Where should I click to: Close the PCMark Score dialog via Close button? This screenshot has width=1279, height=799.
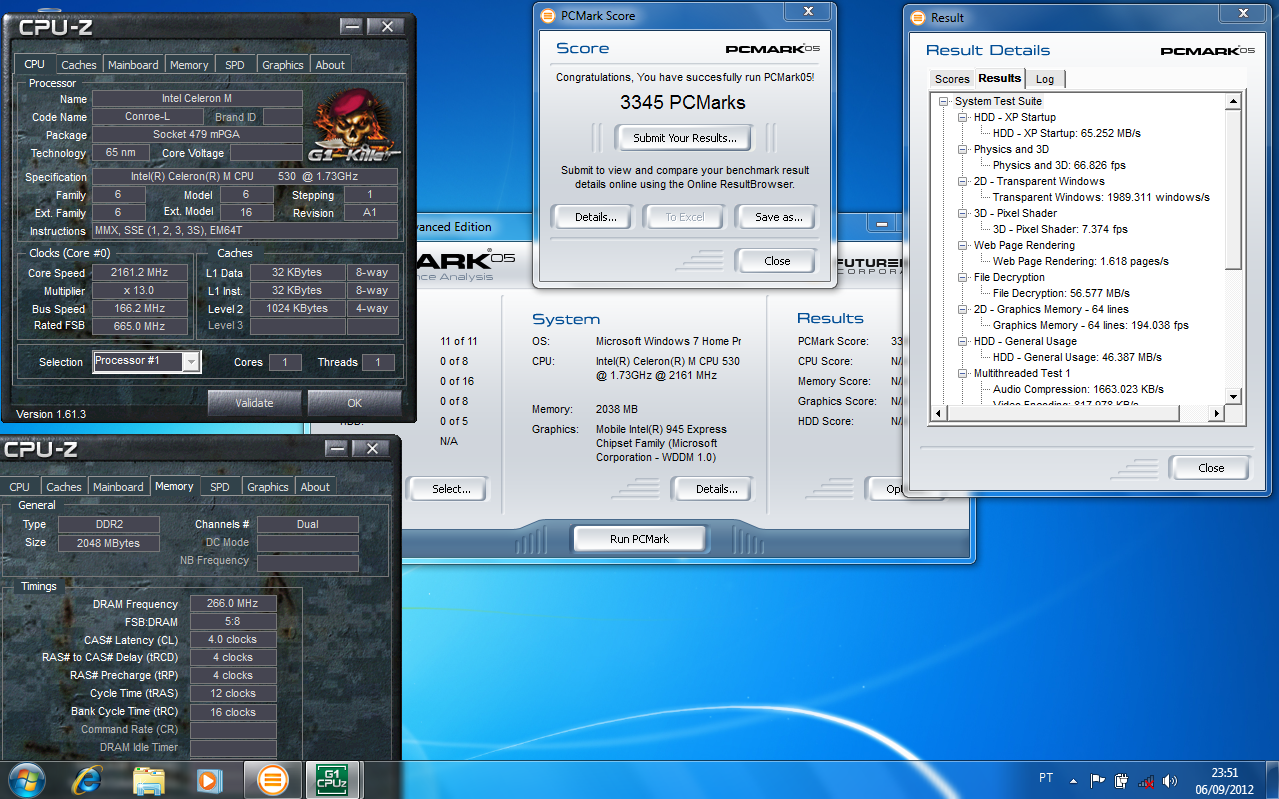tap(777, 261)
